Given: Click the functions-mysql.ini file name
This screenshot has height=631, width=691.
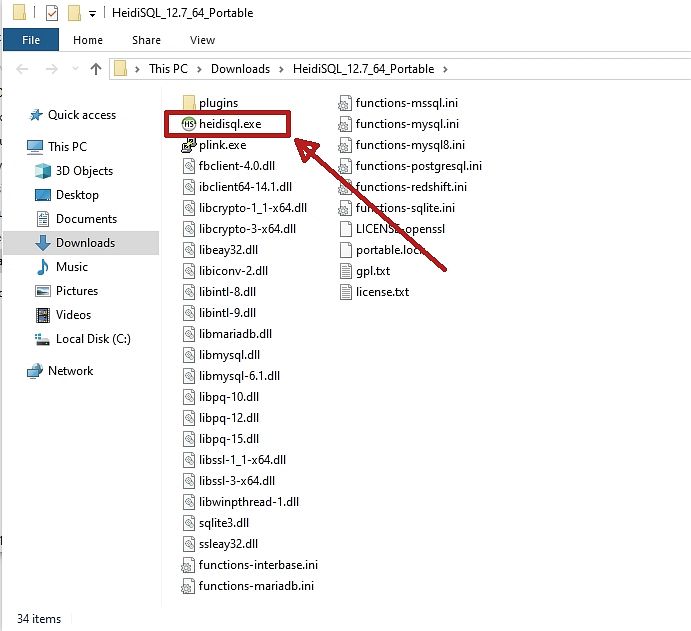Looking at the screenshot, I should (407, 124).
